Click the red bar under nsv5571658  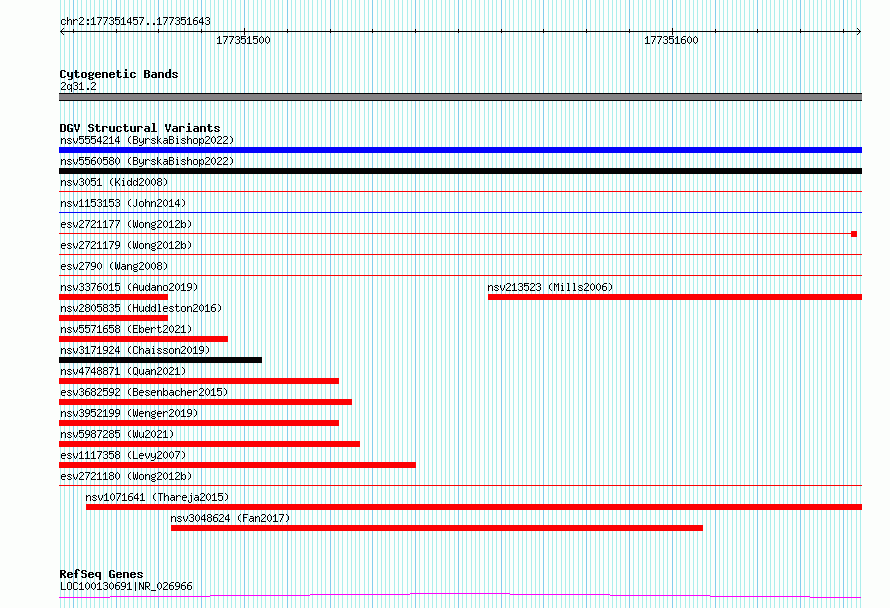point(144,339)
